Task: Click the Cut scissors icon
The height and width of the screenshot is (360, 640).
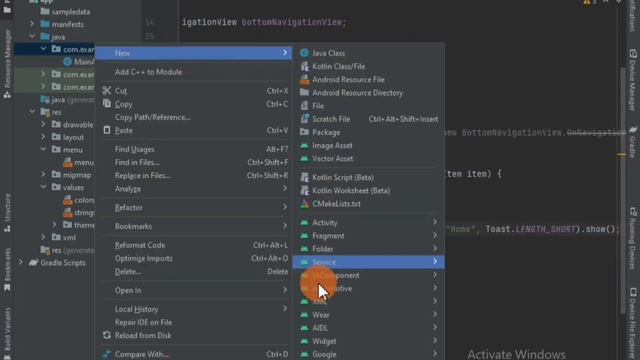Action: pos(107,91)
